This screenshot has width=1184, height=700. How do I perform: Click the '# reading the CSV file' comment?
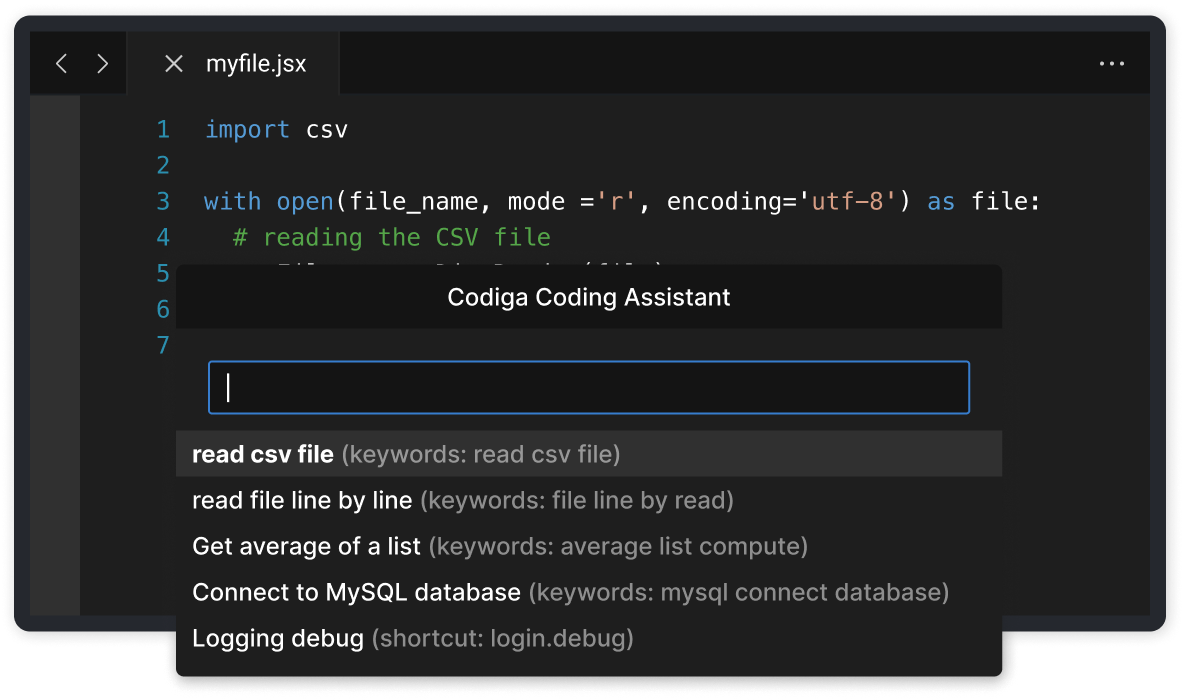[392, 238]
